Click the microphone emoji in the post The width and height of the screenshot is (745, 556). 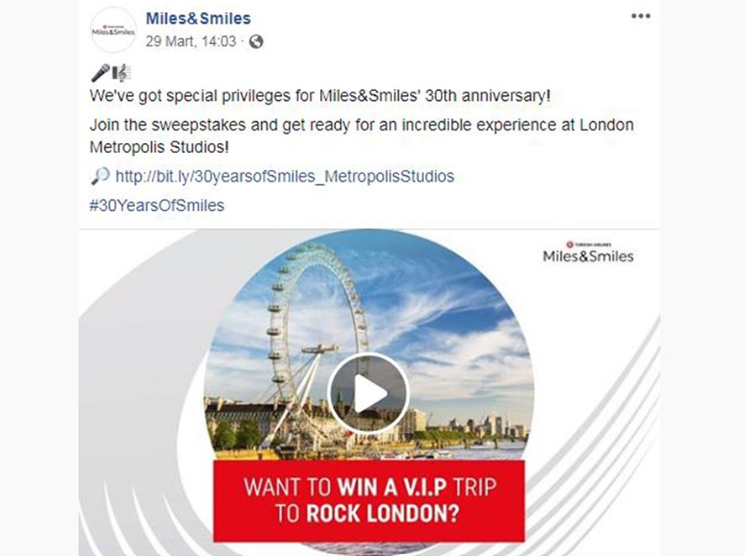(100, 73)
